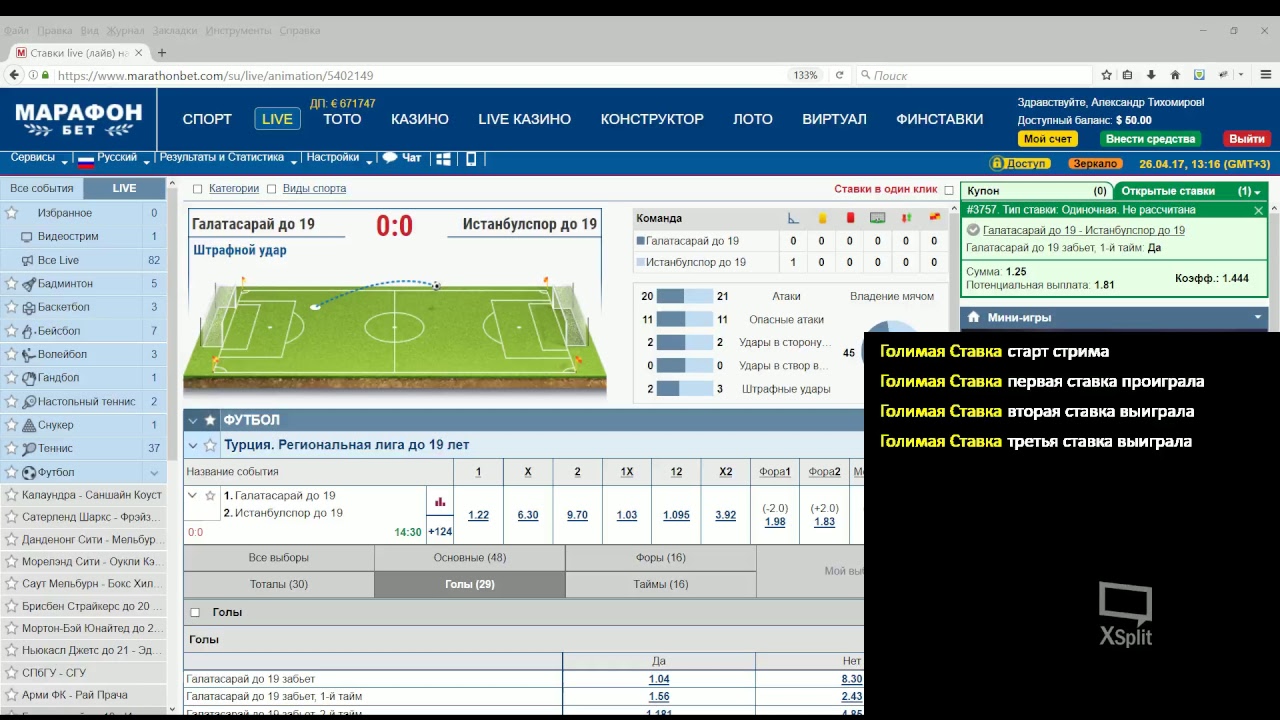This screenshot has width=1280, height=720.
Task: Favorite the Турция Региональная лига star
Action: (x=210, y=445)
